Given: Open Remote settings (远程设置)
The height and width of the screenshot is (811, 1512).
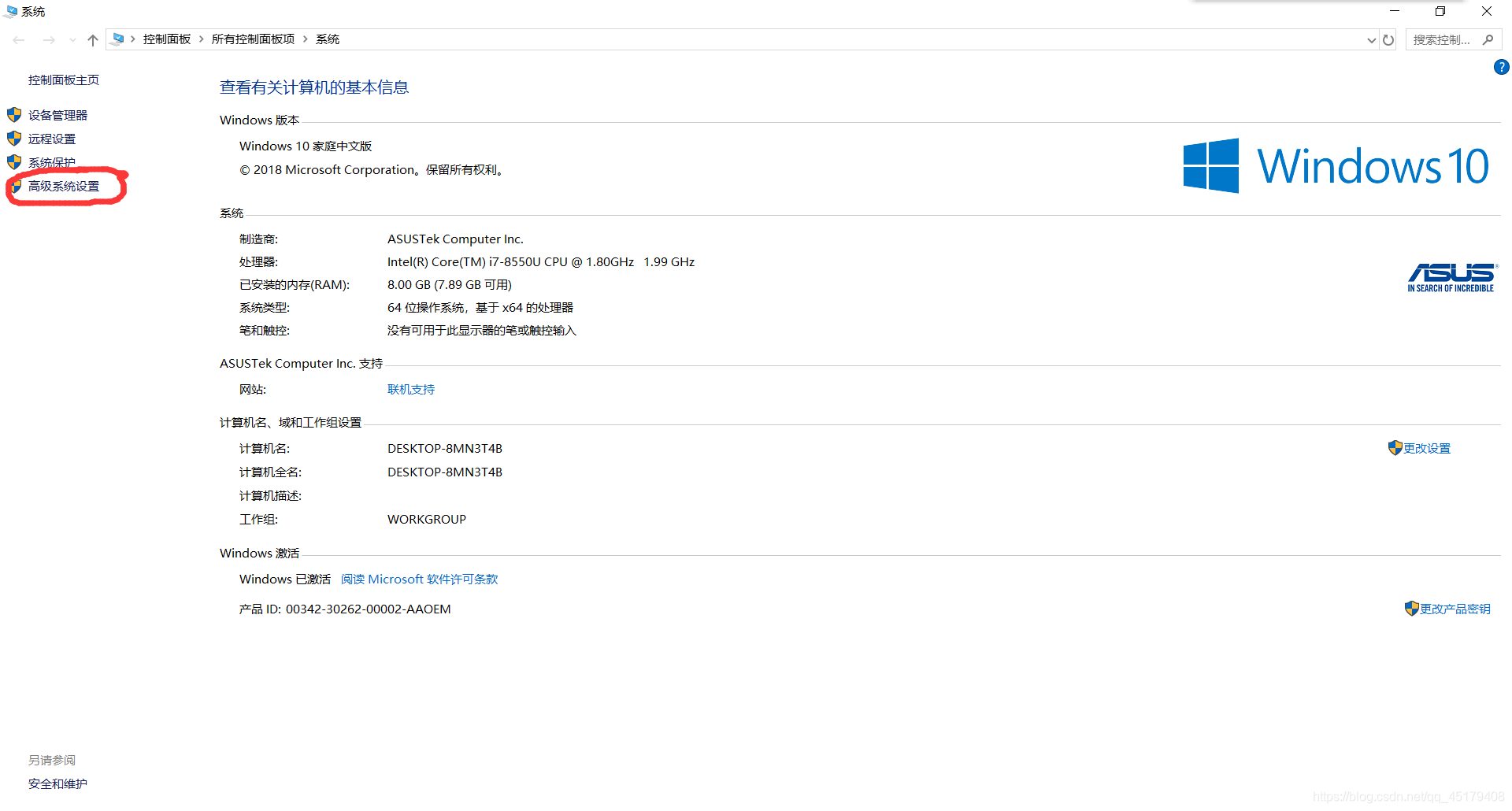Looking at the screenshot, I should (x=52, y=139).
